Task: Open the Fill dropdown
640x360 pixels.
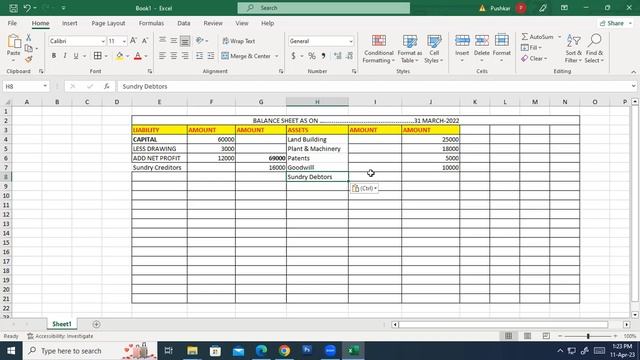Action: pyautogui.click(x=531, y=48)
